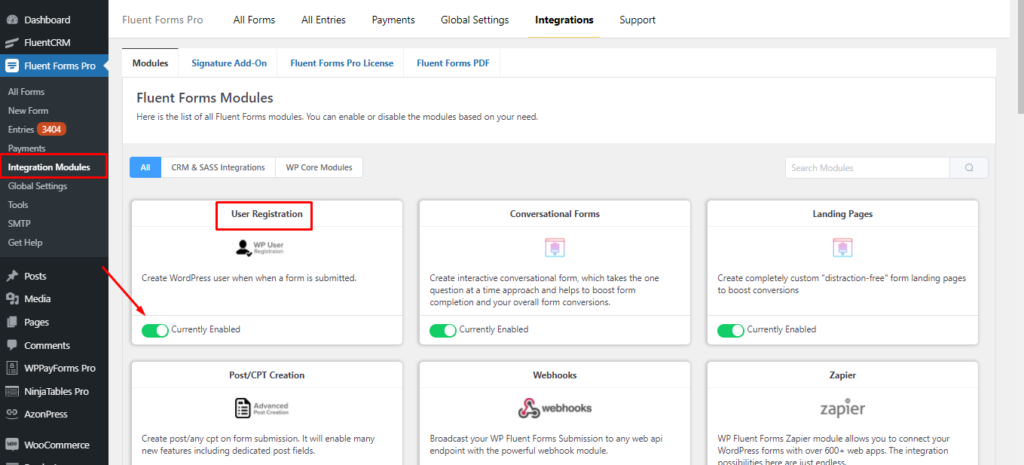This screenshot has height=465, width=1024.
Task: Click the webhooks logo
Action: point(554,408)
